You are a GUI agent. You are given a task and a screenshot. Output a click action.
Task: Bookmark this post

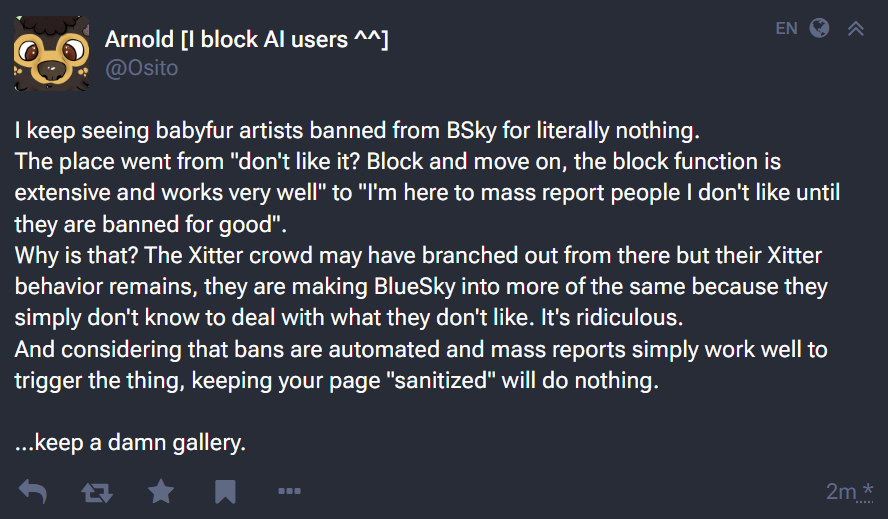(x=225, y=492)
